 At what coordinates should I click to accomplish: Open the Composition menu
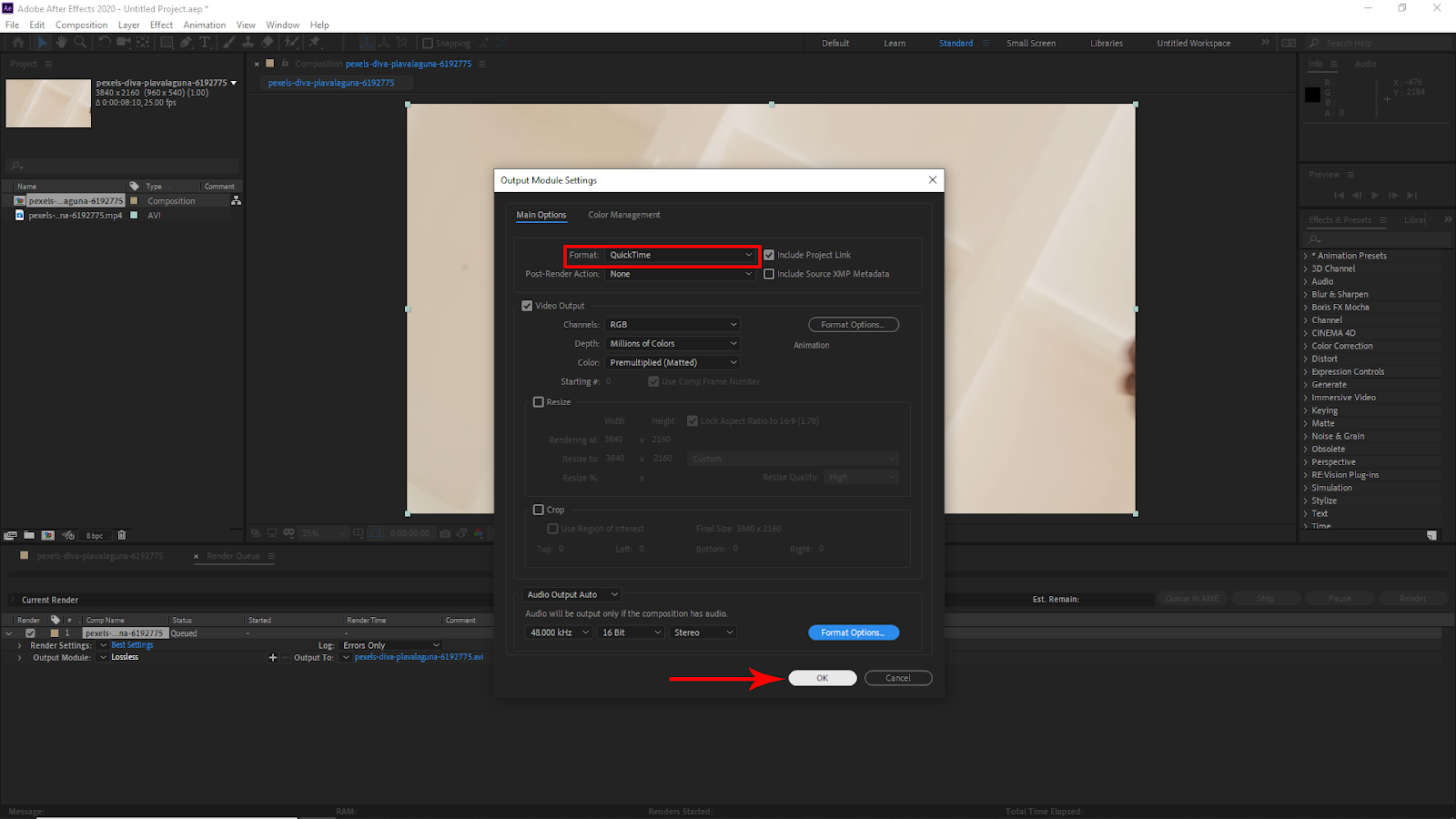tap(81, 25)
